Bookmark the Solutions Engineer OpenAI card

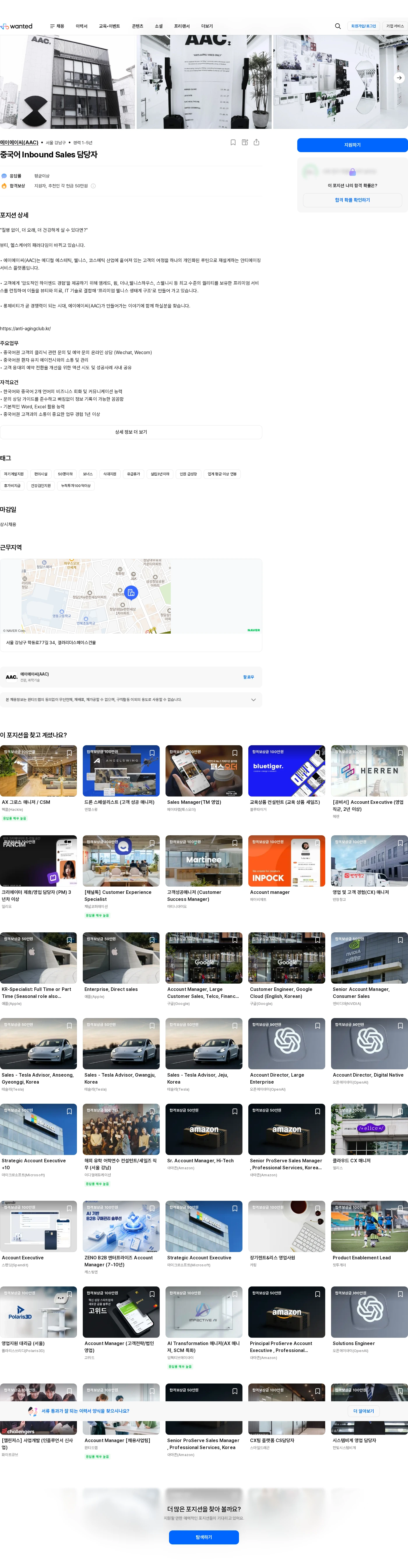[401, 1294]
